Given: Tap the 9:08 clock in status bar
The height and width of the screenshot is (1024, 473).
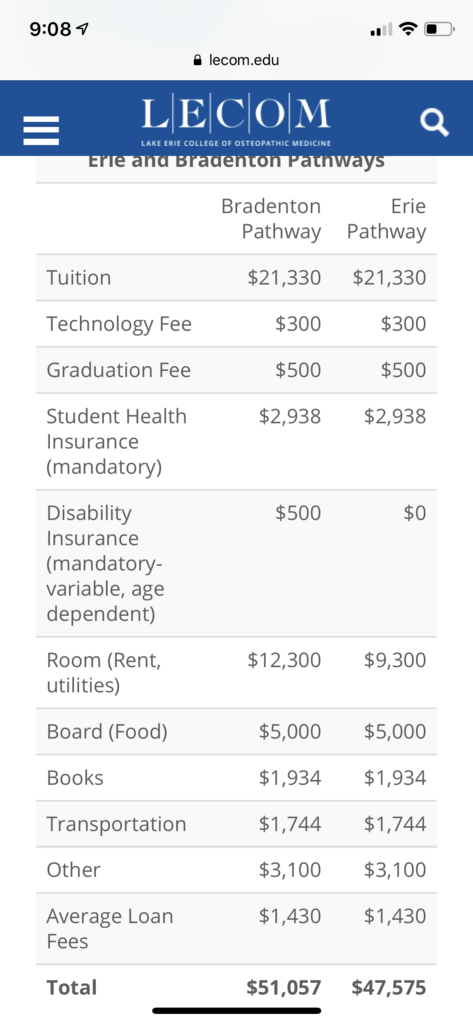Looking at the screenshot, I should tap(52, 29).
